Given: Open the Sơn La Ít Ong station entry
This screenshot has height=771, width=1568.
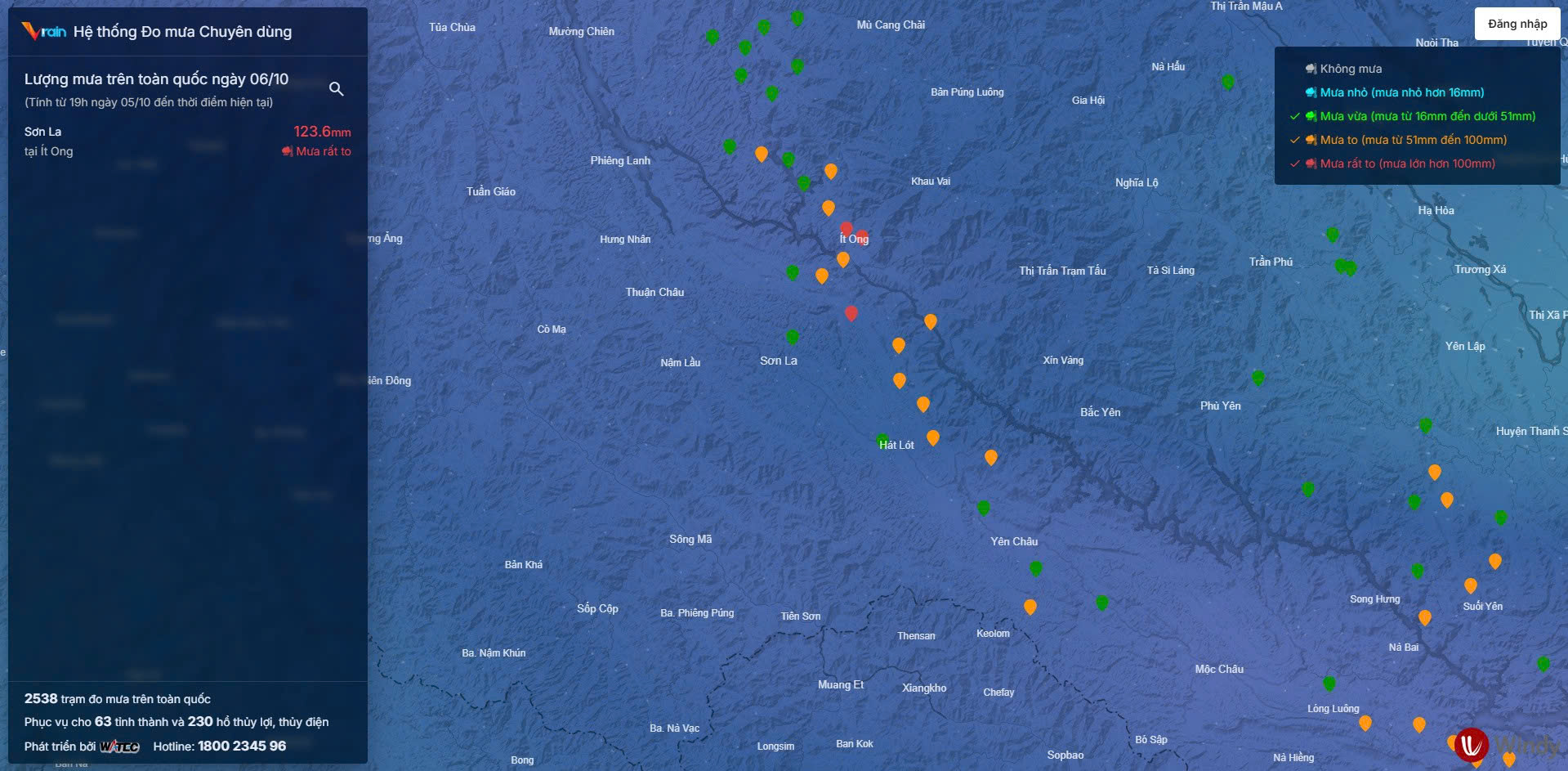Looking at the screenshot, I should [187, 141].
